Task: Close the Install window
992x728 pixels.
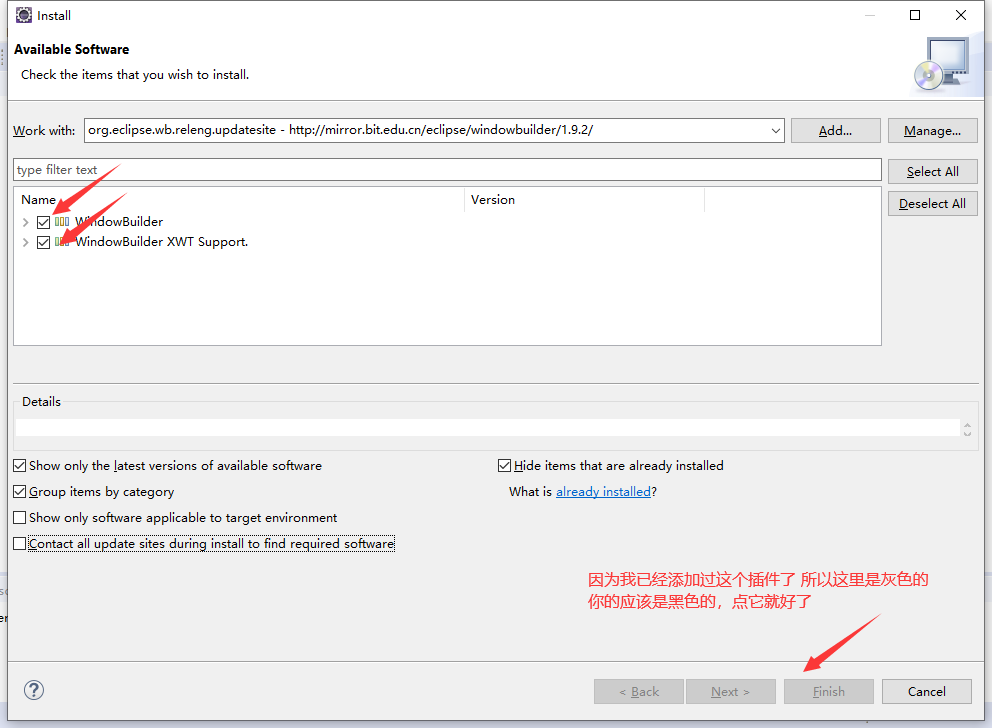Action: click(961, 15)
